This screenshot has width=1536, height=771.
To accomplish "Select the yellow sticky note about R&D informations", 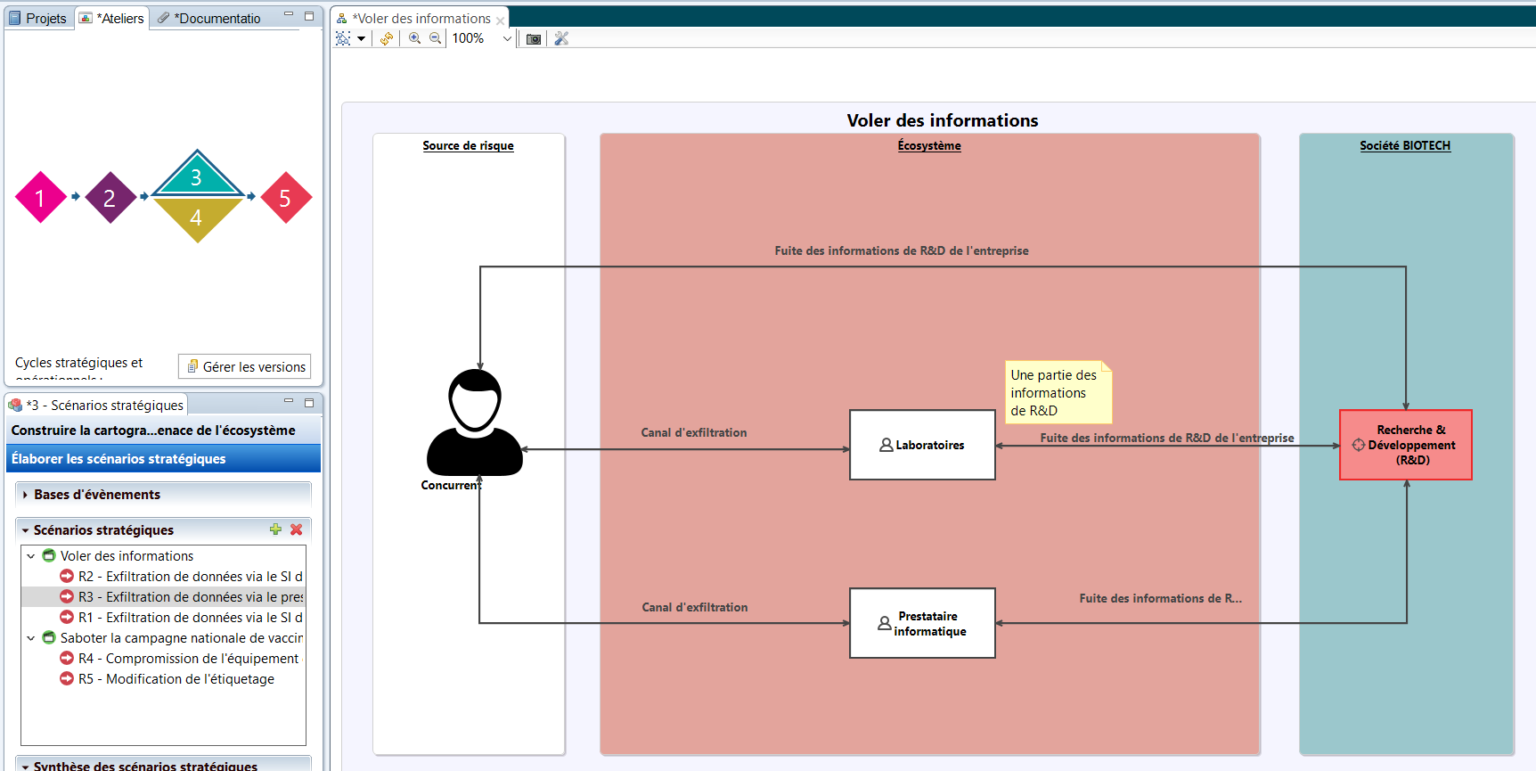I will [x=1057, y=392].
